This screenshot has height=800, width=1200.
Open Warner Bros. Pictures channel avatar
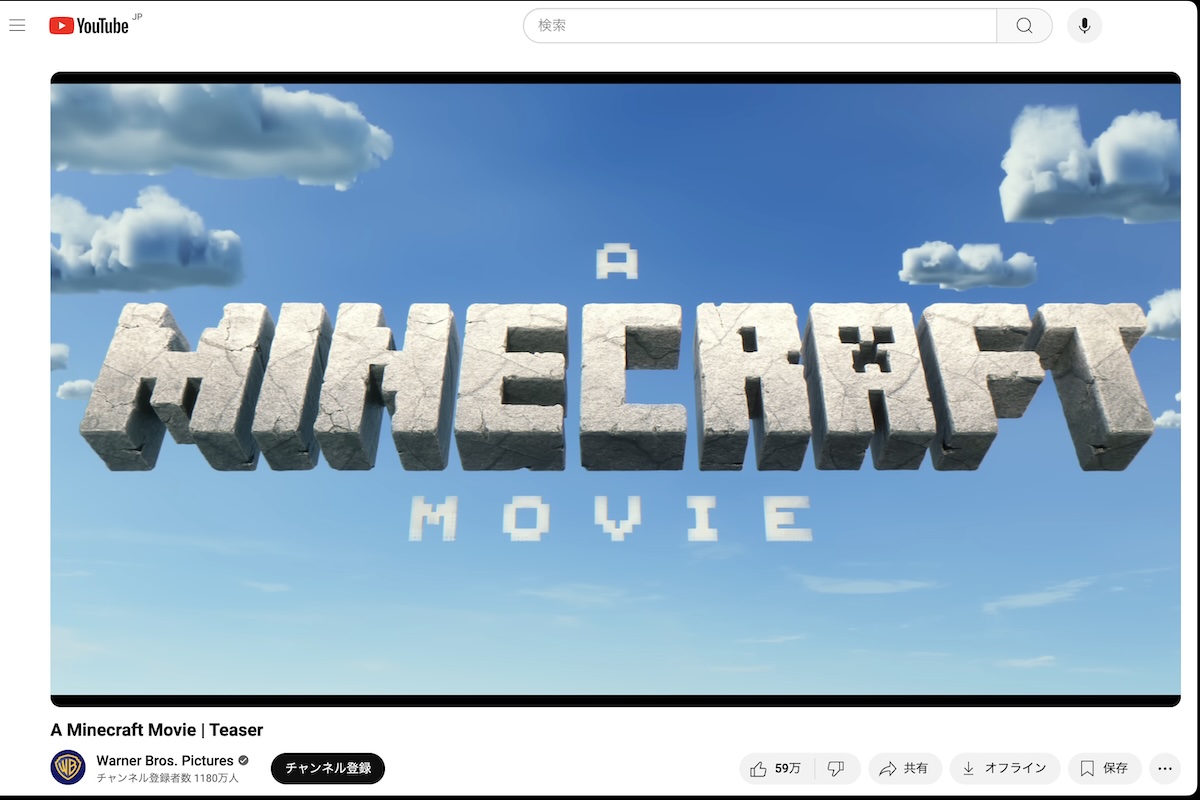(68, 767)
